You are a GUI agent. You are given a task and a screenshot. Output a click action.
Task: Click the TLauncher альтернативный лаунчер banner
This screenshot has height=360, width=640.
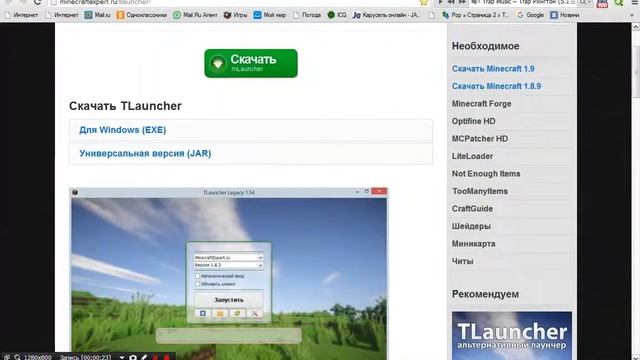(x=512, y=336)
